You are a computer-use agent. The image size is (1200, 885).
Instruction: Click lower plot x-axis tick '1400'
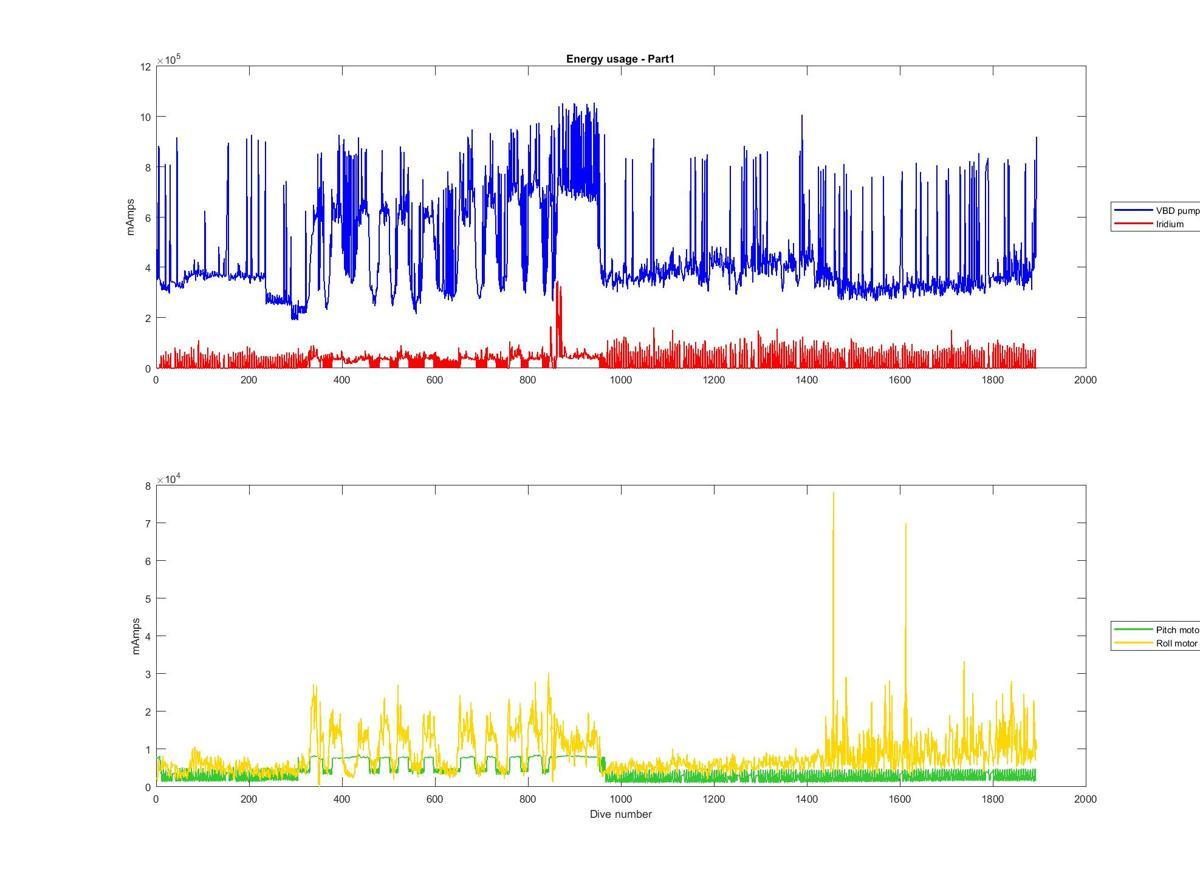tap(807, 799)
